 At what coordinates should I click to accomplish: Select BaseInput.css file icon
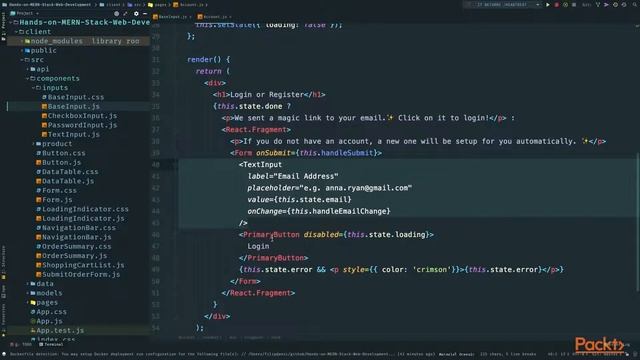(x=44, y=97)
